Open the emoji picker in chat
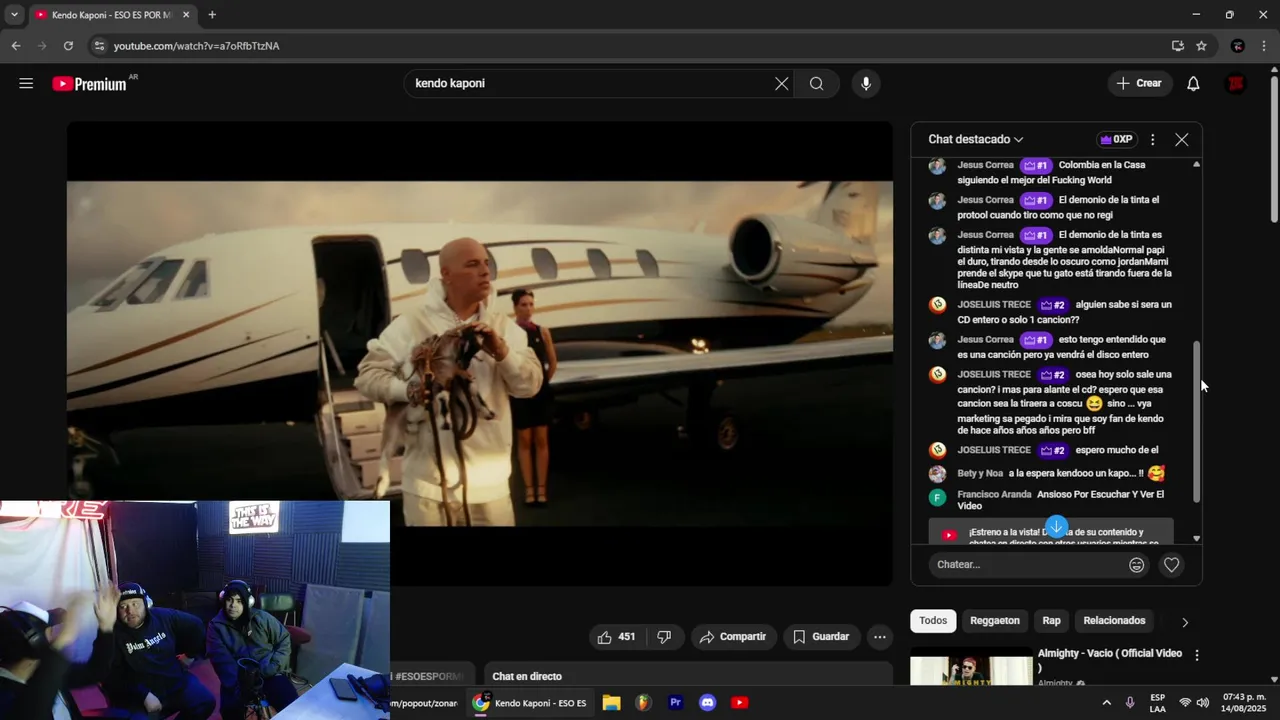1280x720 pixels. 1137,565
